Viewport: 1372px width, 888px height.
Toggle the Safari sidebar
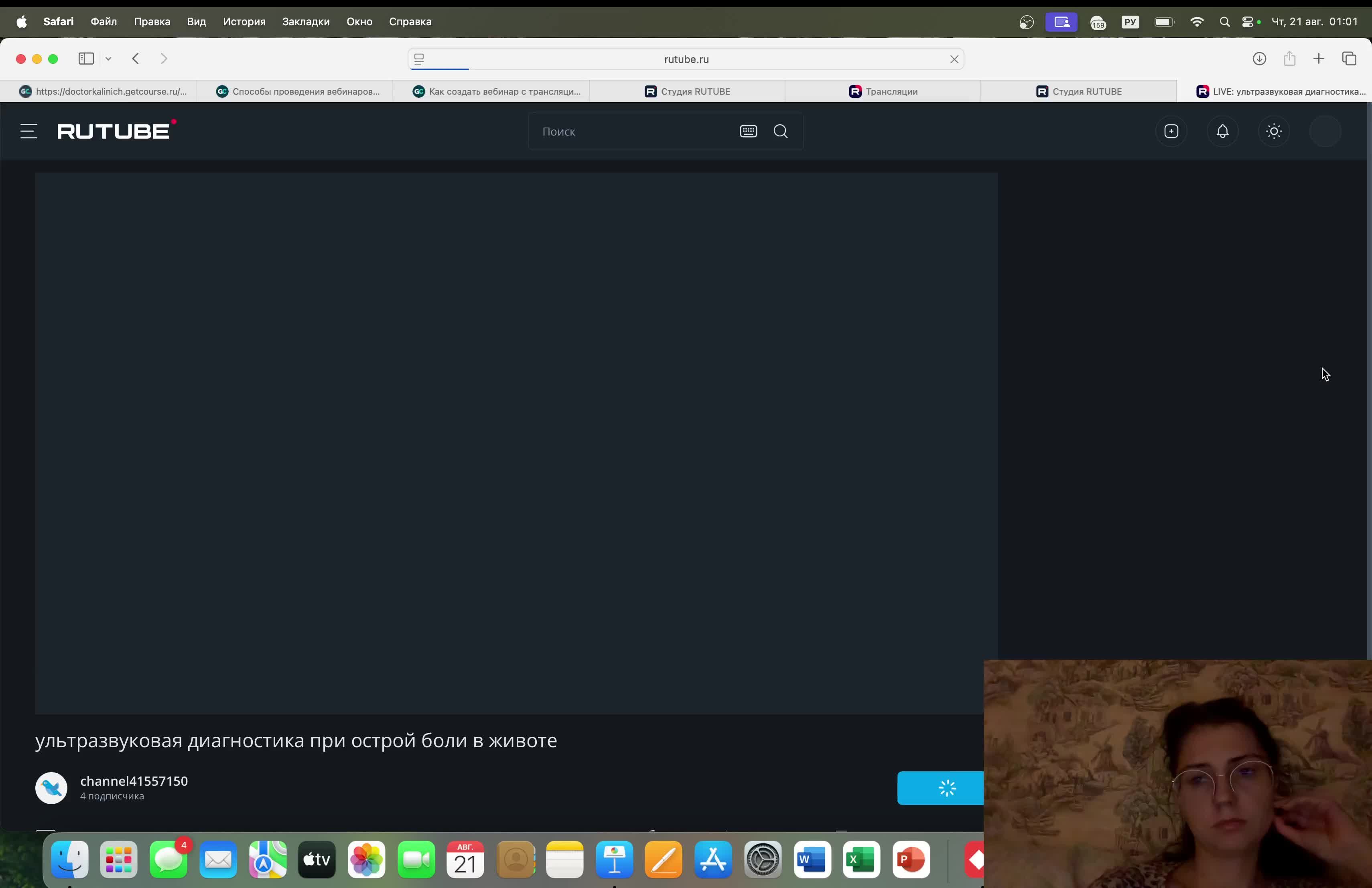pos(86,59)
